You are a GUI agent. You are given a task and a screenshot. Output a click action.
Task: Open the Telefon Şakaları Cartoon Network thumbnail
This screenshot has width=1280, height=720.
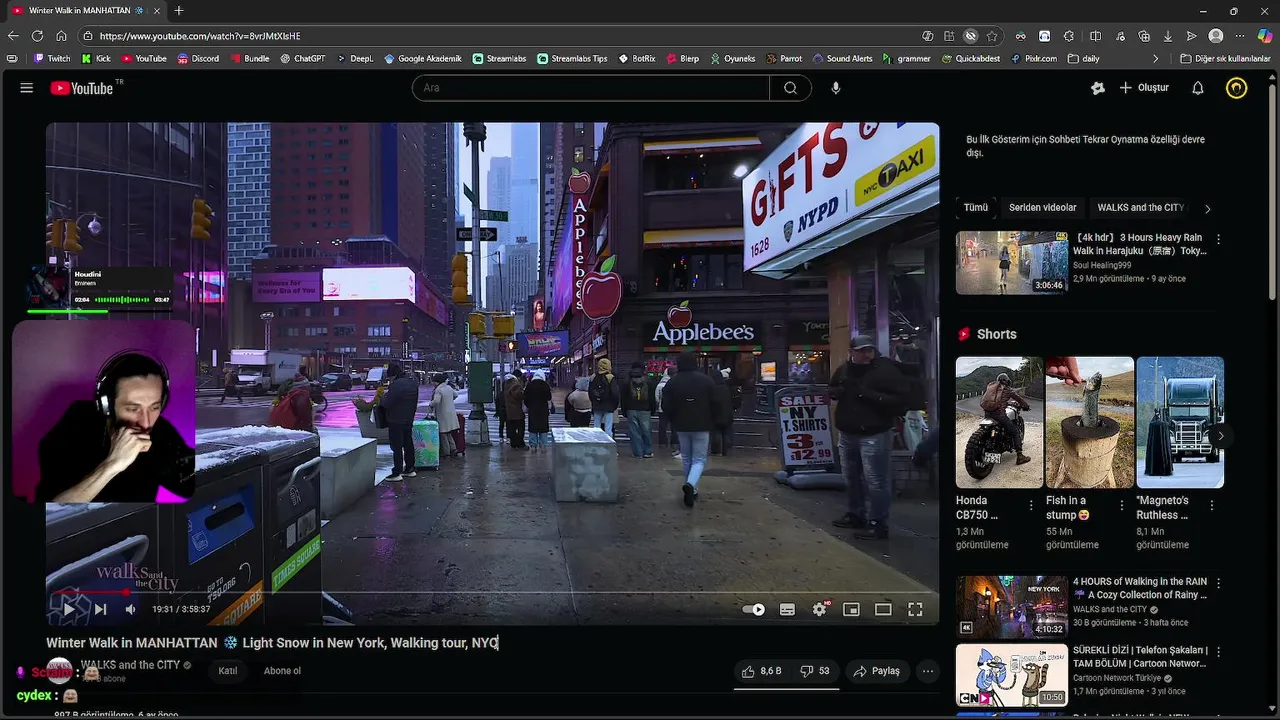(1012, 675)
